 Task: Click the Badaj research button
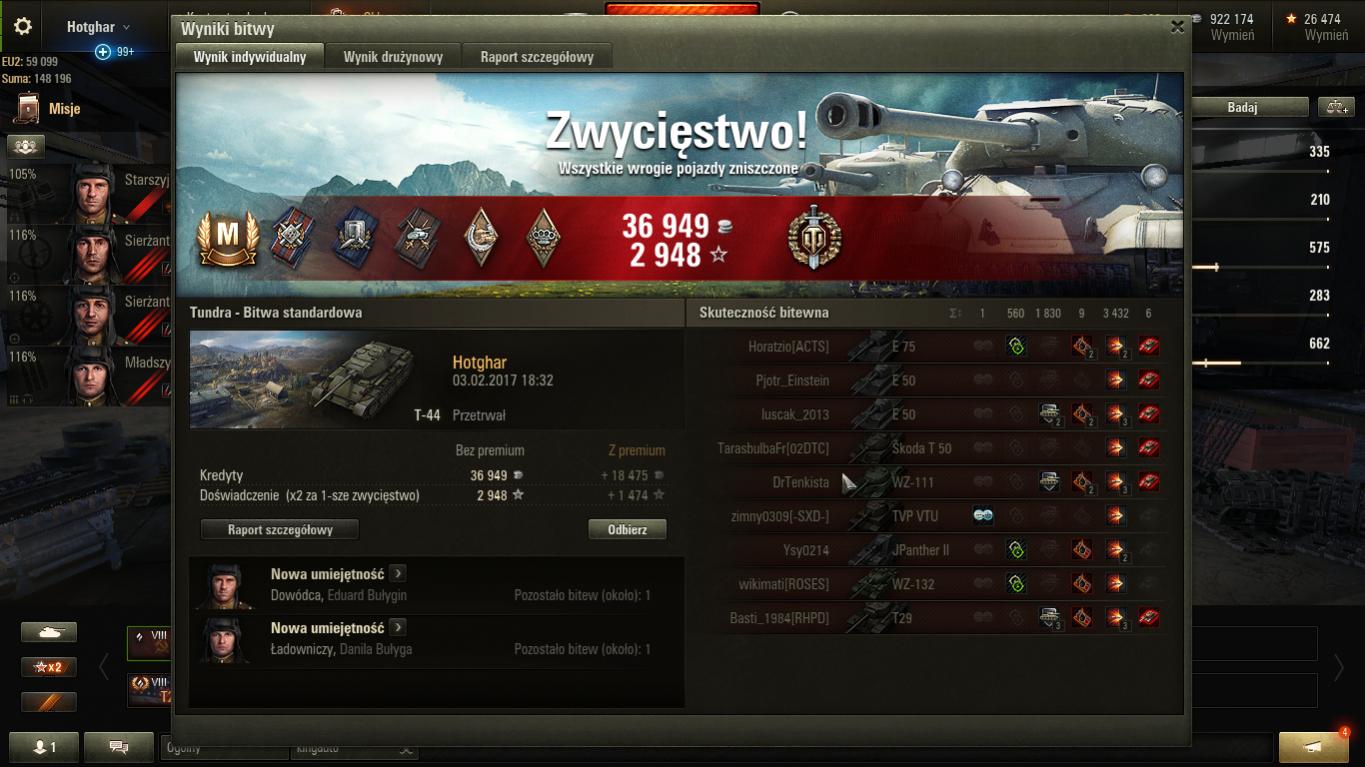(1242, 107)
